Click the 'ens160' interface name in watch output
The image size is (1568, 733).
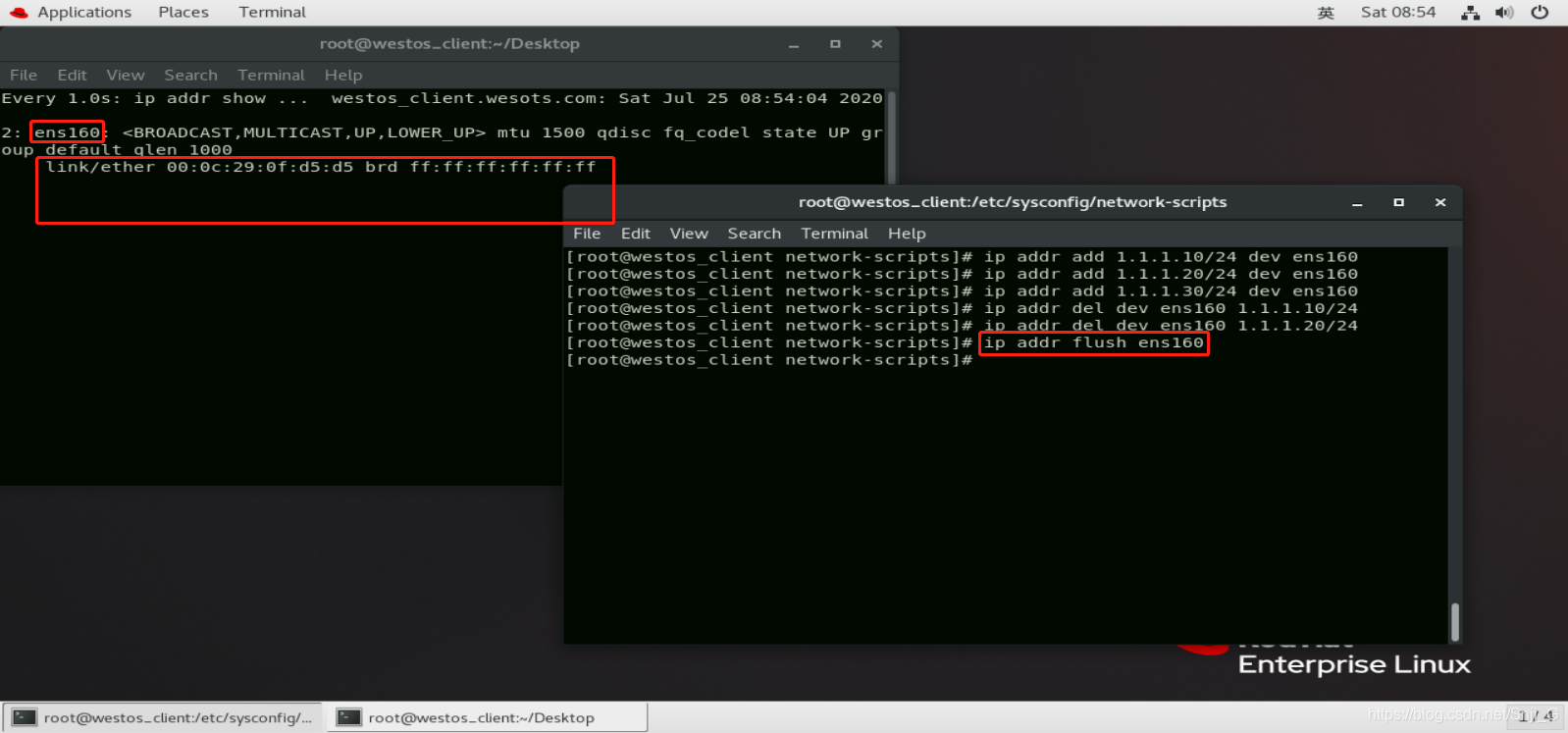(x=68, y=132)
